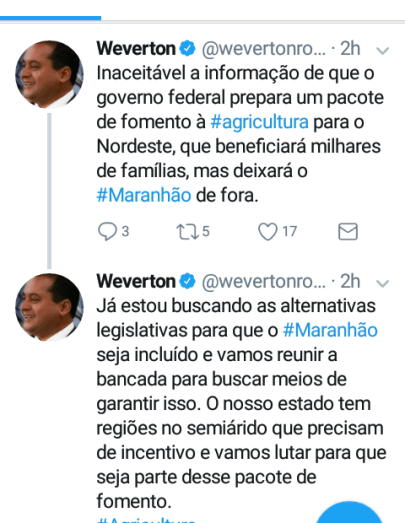This screenshot has height=523, width=405.
Task: Open #Maranhão hashtag in second tweet
Action: click(330, 330)
